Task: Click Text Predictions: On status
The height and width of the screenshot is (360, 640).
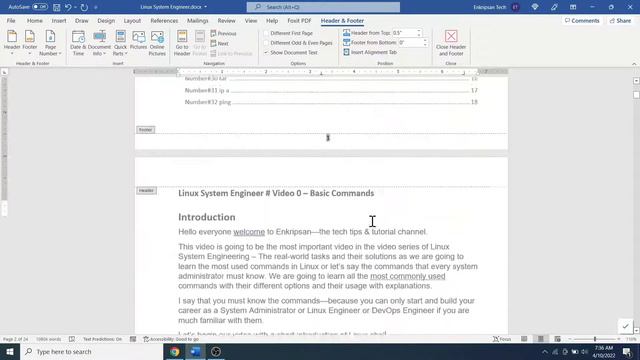Action: coord(102,339)
